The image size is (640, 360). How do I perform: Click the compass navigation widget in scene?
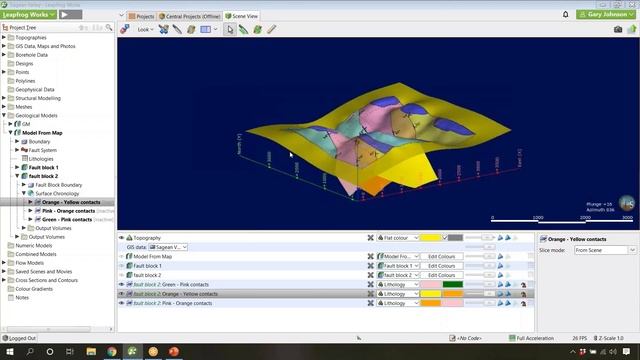point(627,203)
